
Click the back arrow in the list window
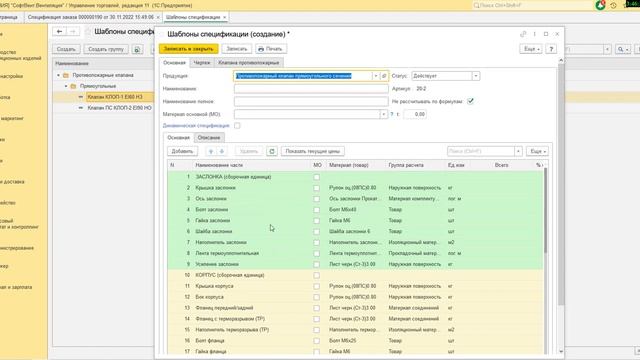coord(59,31)
